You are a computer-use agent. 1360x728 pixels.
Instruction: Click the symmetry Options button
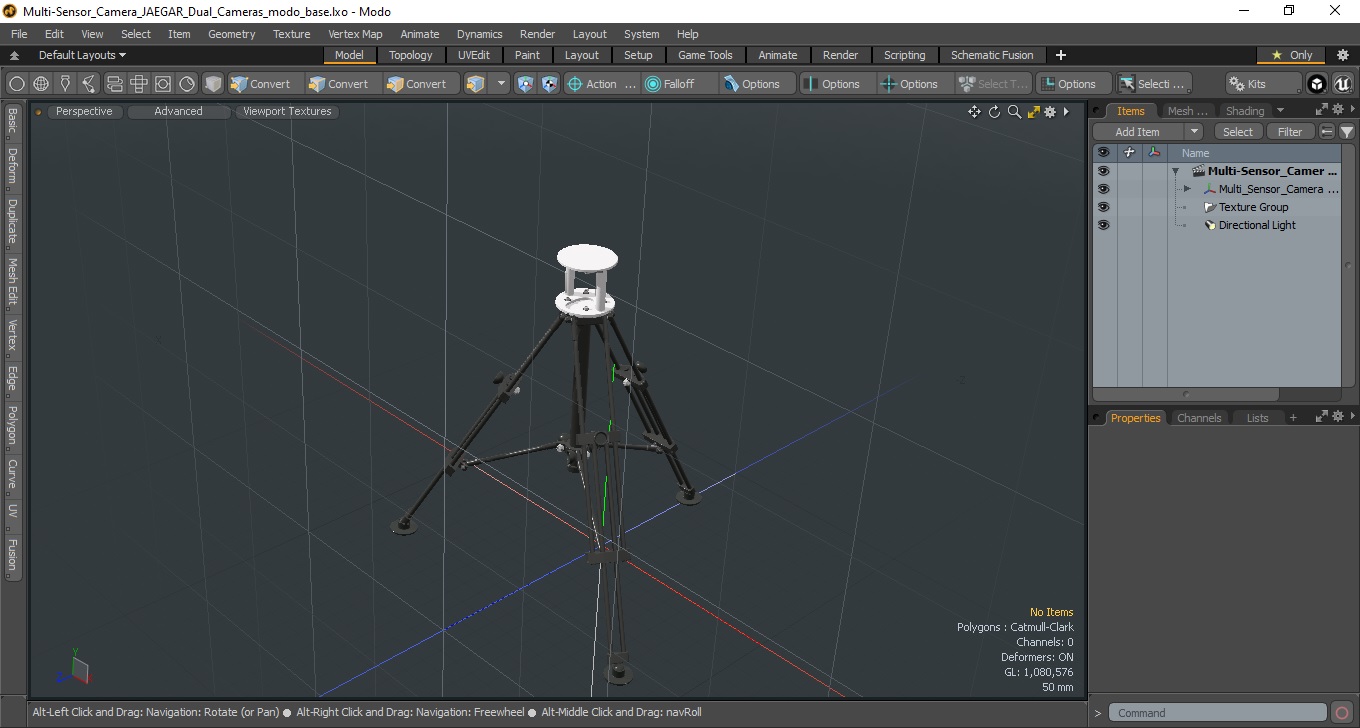coord(838,84)
